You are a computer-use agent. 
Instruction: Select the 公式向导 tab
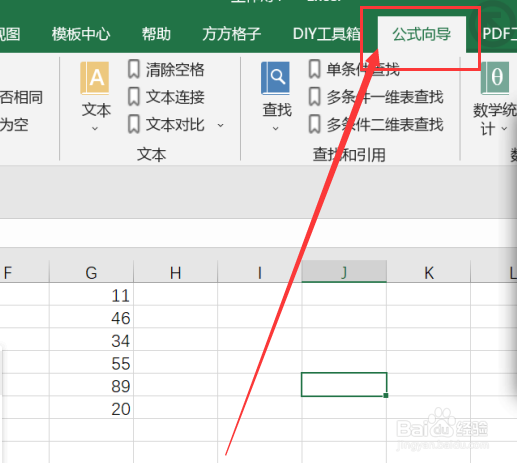422,34
